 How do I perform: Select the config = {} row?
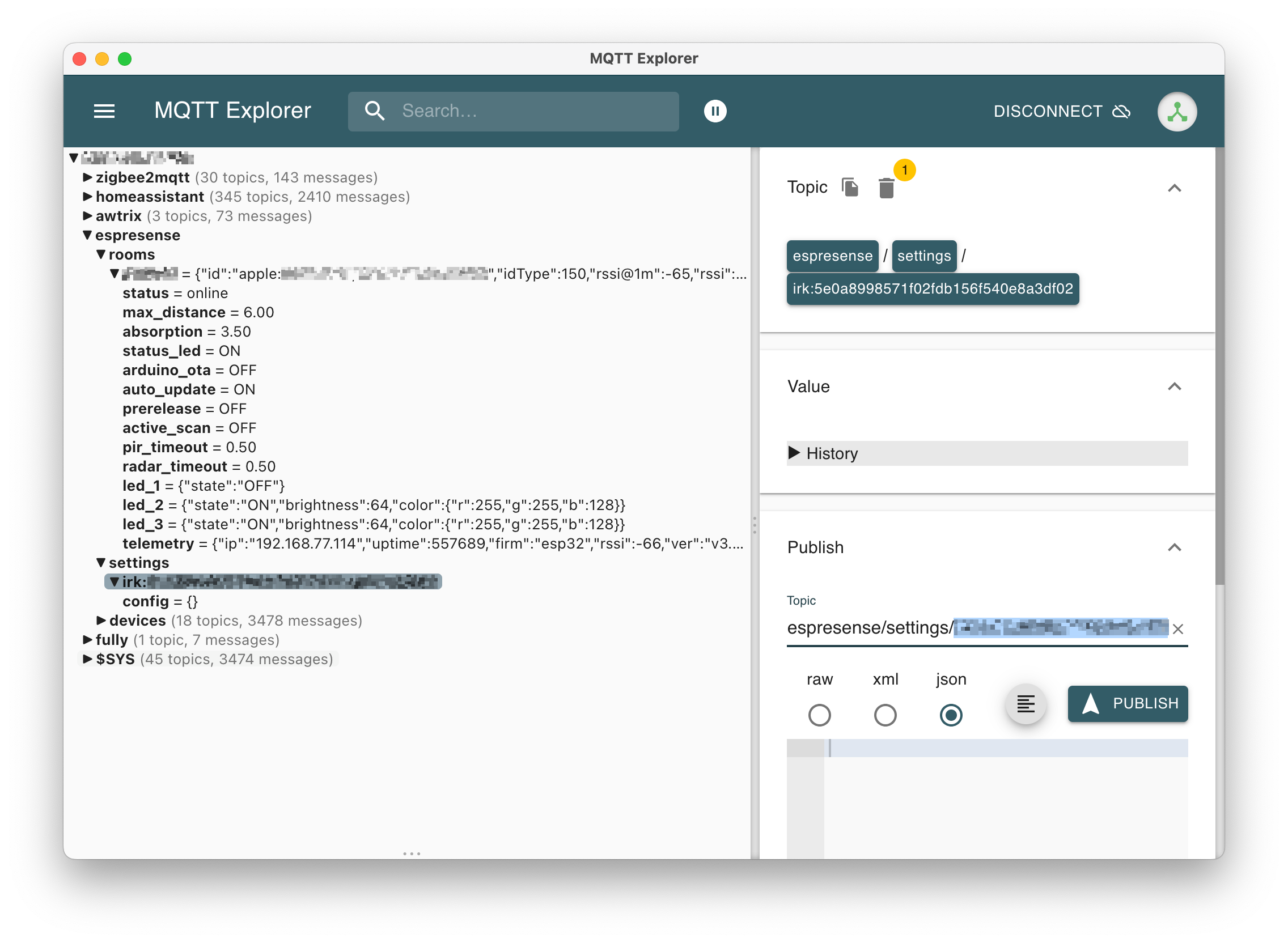(x=160, y=602)
